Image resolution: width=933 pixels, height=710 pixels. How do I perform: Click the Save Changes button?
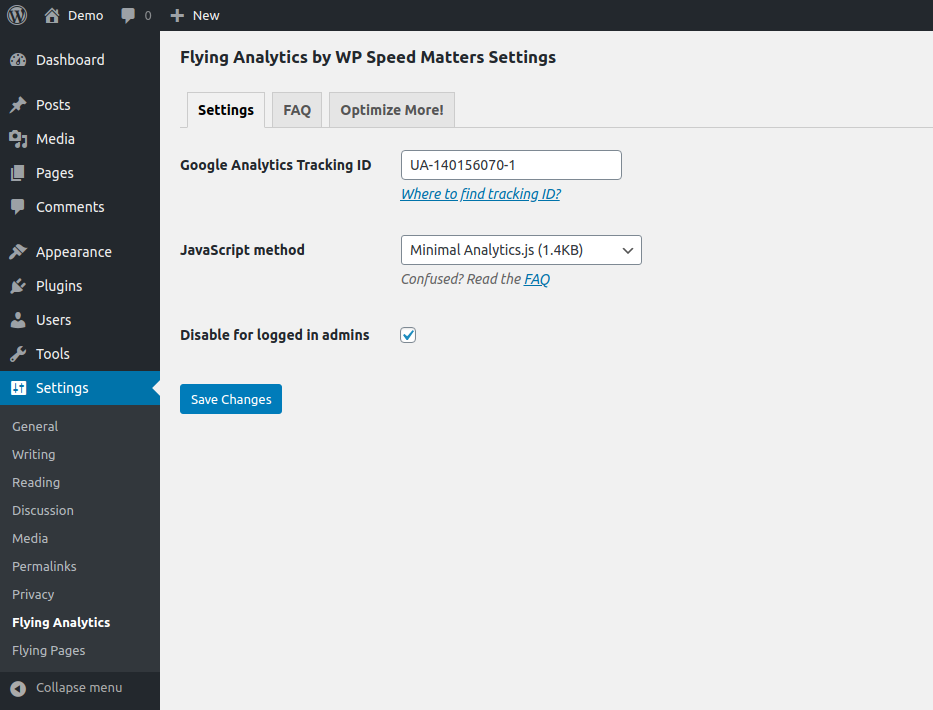click(230, 398)
